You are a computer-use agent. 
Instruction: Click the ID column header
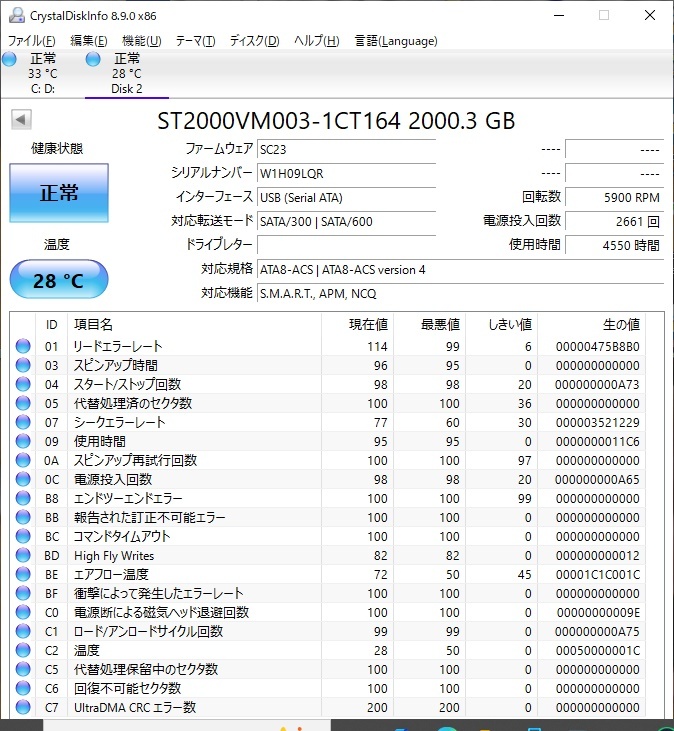pyautogui.click(x=51, y=324)
